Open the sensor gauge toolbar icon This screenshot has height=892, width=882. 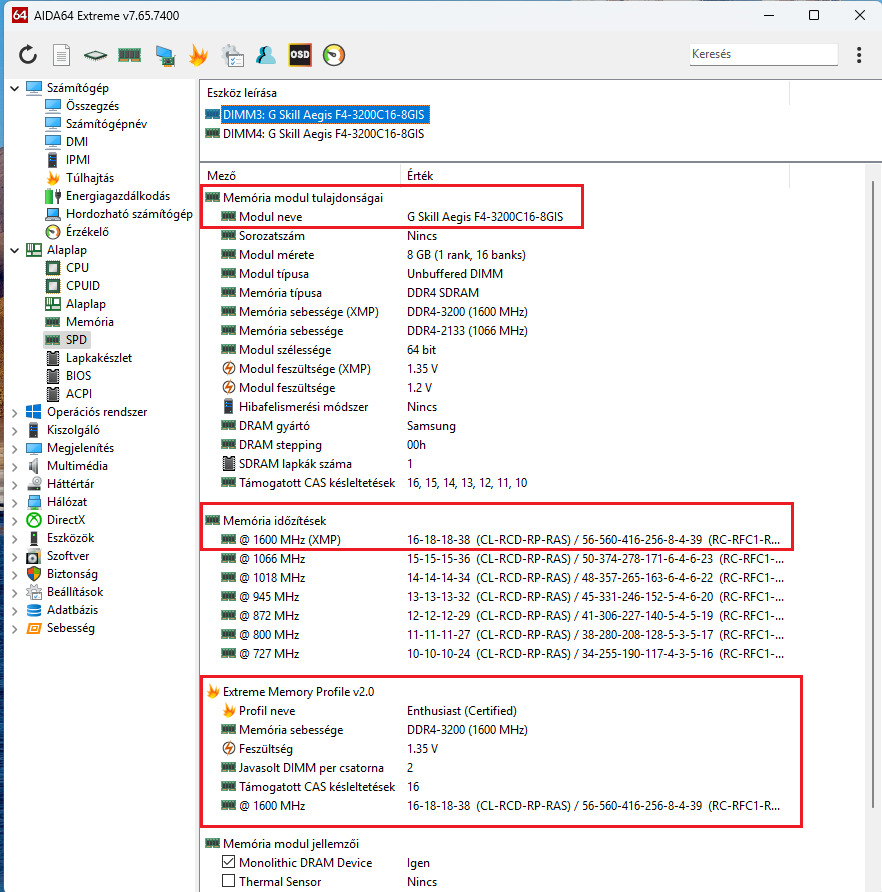(334, 55)
